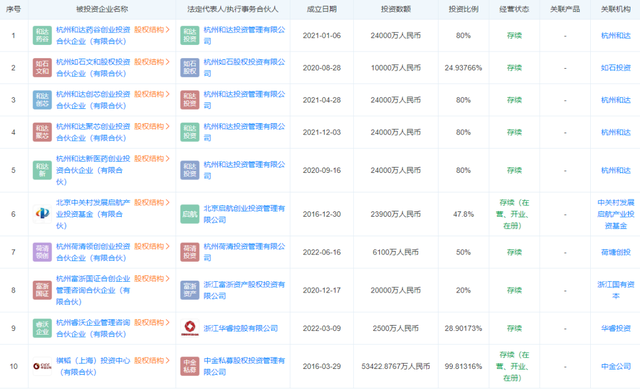Open 北京启航创业投资管理有限公司 link
Screen dimensions: 640x389
[x=244, y=214]
